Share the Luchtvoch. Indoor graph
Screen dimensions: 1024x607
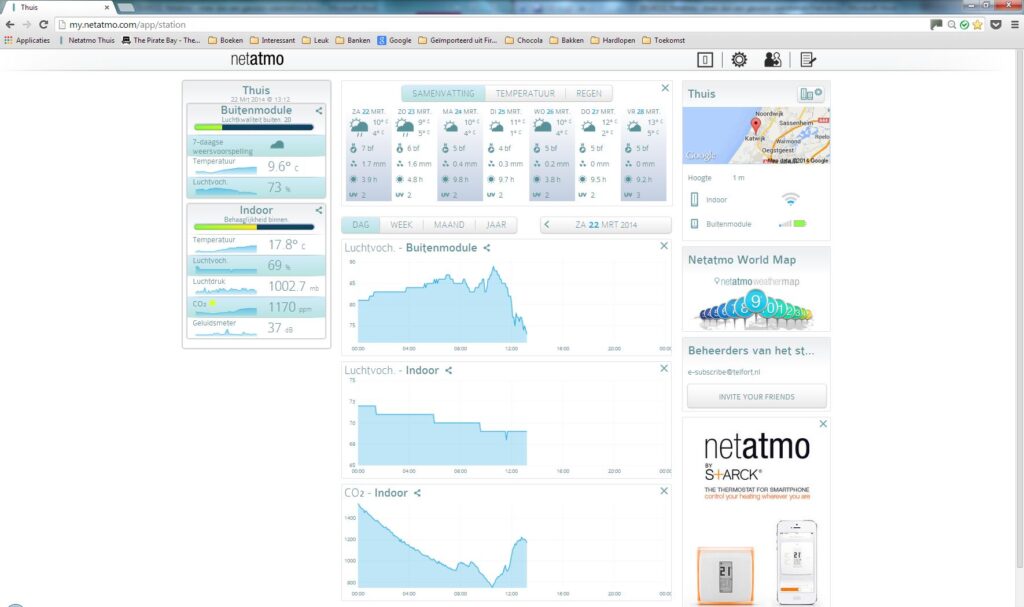[x=449, y=370]
